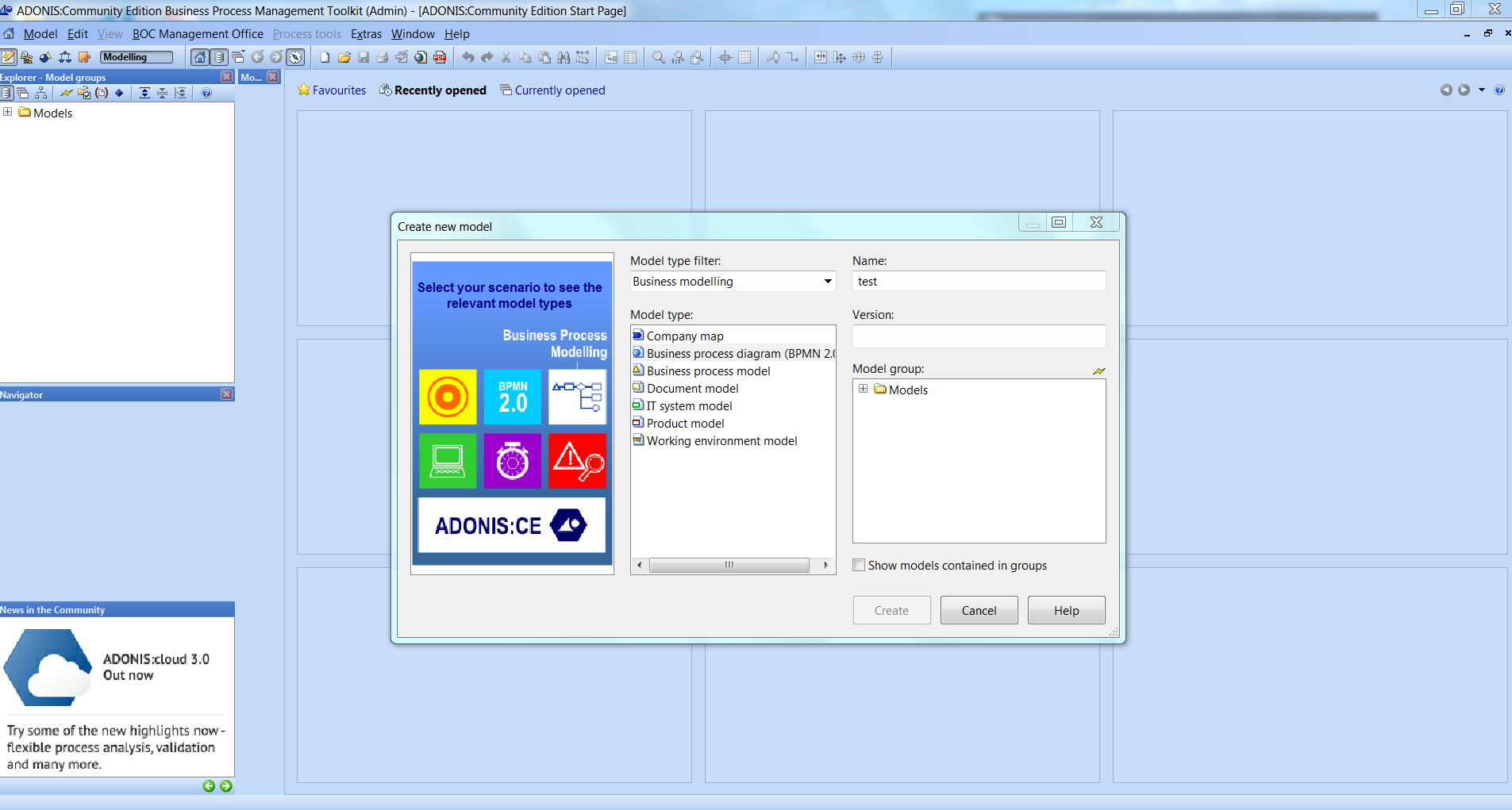The width and height of the screenshot is (1512, 810).
Task: Open the Extras menu
Action: click(366, 34)
